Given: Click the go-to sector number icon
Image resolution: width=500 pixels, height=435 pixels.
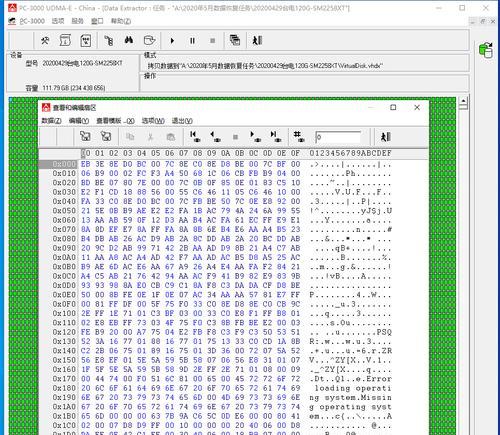Looking at the screenshot, I should (298, 136).
